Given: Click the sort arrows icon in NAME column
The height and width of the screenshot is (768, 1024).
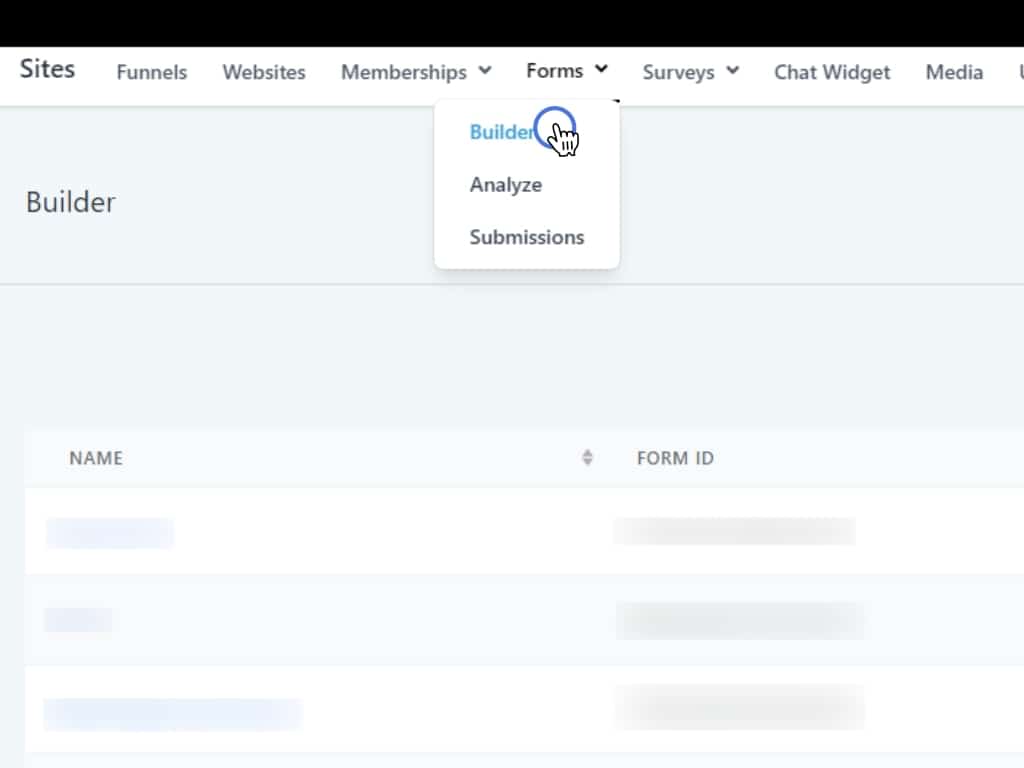Looking at the screenshot, I should [587, 458].
